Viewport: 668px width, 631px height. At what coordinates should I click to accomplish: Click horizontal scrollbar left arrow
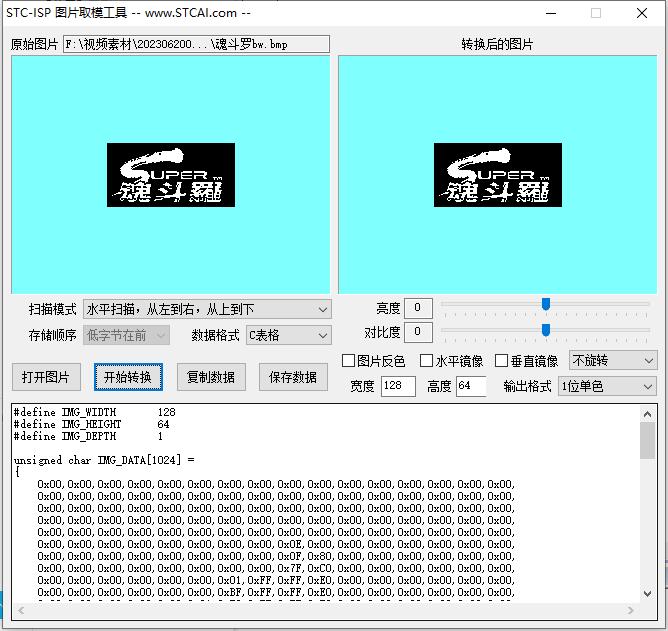click(x=20, y=611)
